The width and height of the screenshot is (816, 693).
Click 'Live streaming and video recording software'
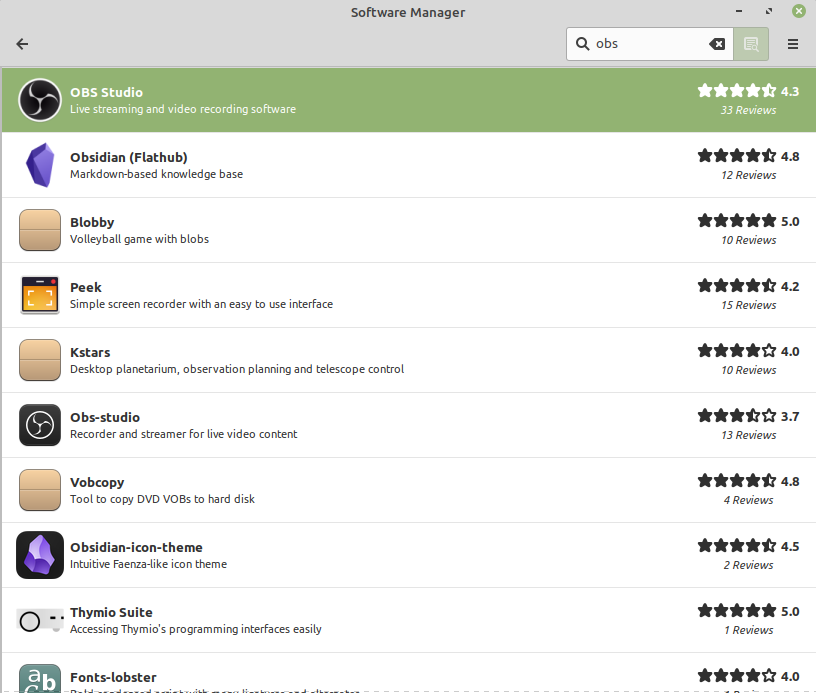[183, 109]
